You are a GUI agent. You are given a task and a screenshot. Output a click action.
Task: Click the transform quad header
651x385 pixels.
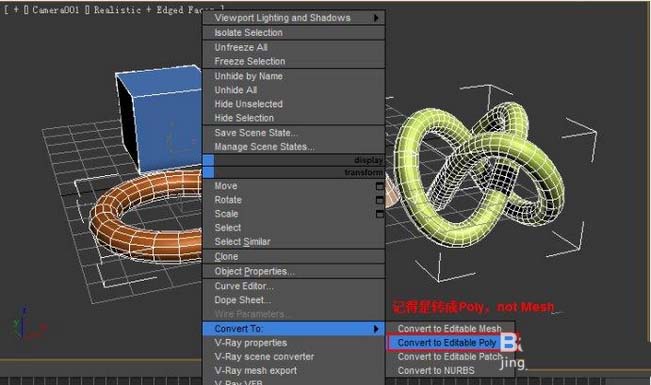pyautogui.click(x=294, y=172)
